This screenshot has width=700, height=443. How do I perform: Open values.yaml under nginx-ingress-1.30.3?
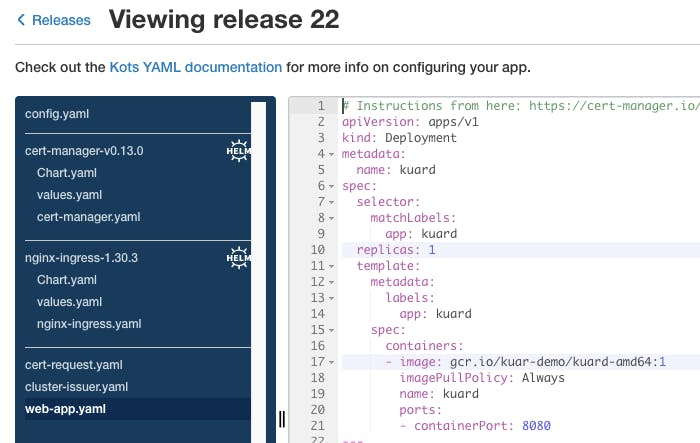pos(69,302)
